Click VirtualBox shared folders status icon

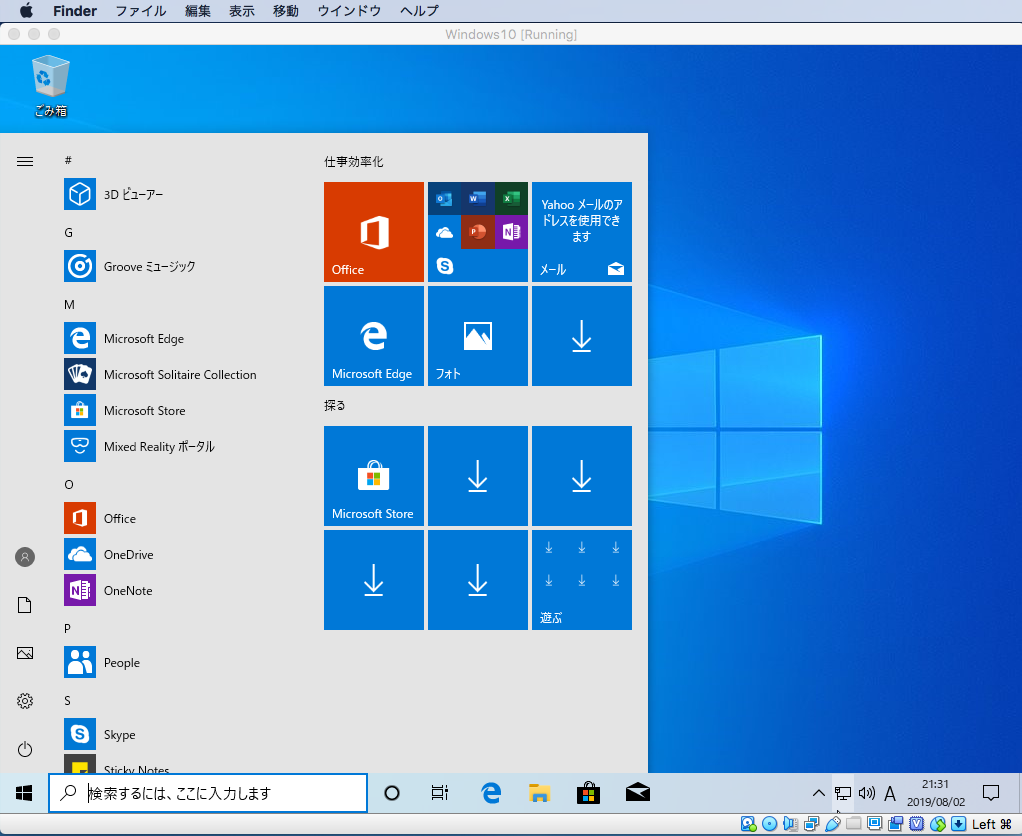coord(854,824)
